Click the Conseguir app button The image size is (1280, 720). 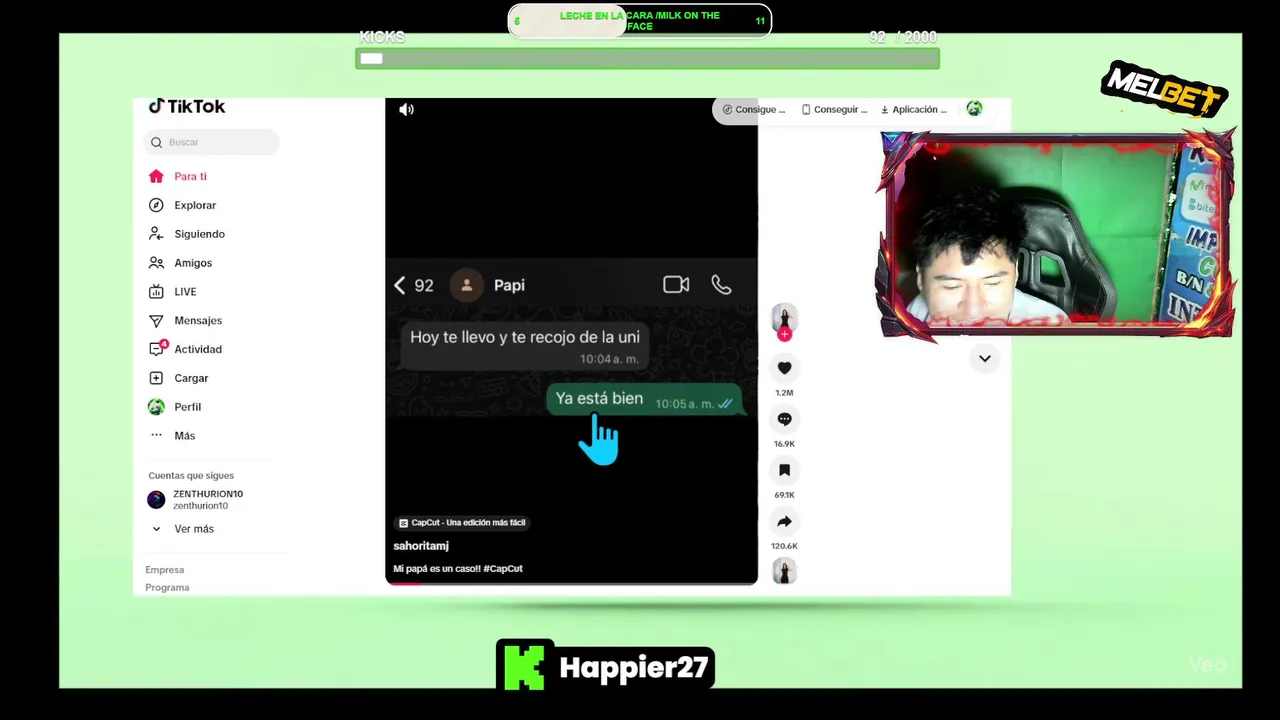click(834, 110)
